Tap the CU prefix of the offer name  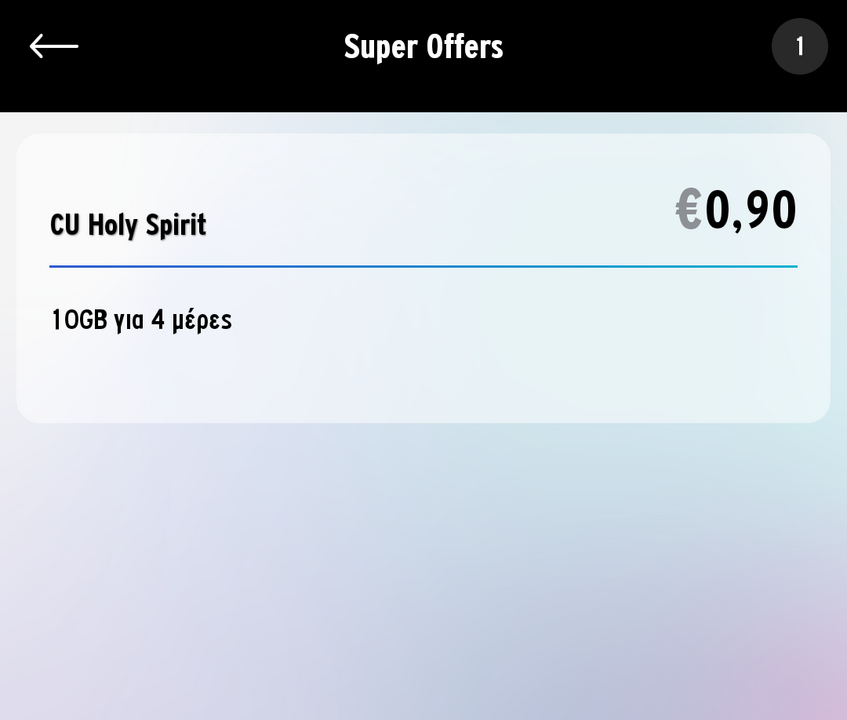[x=65, y=225]
